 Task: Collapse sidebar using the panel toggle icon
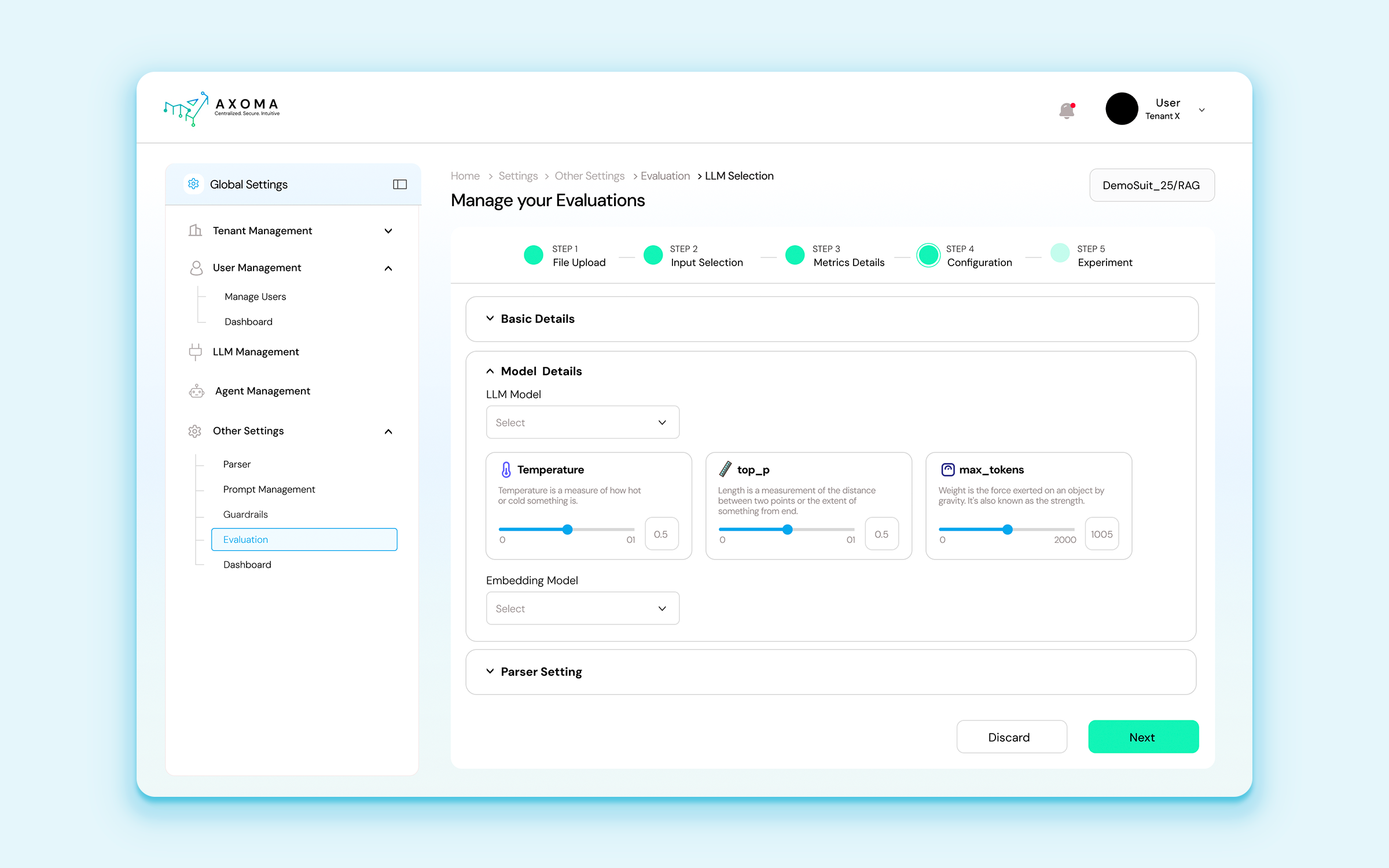[x=400, y=184]
